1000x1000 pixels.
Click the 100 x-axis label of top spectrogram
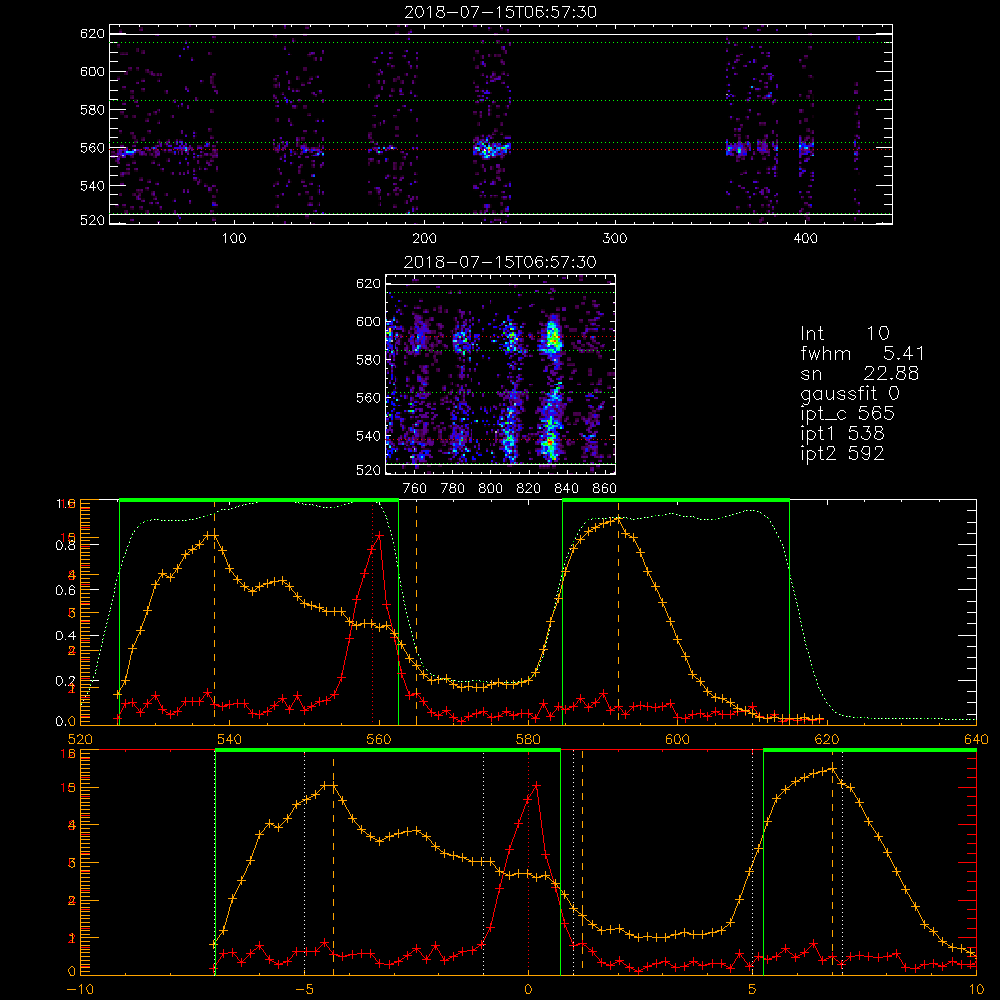pos(234,239)
